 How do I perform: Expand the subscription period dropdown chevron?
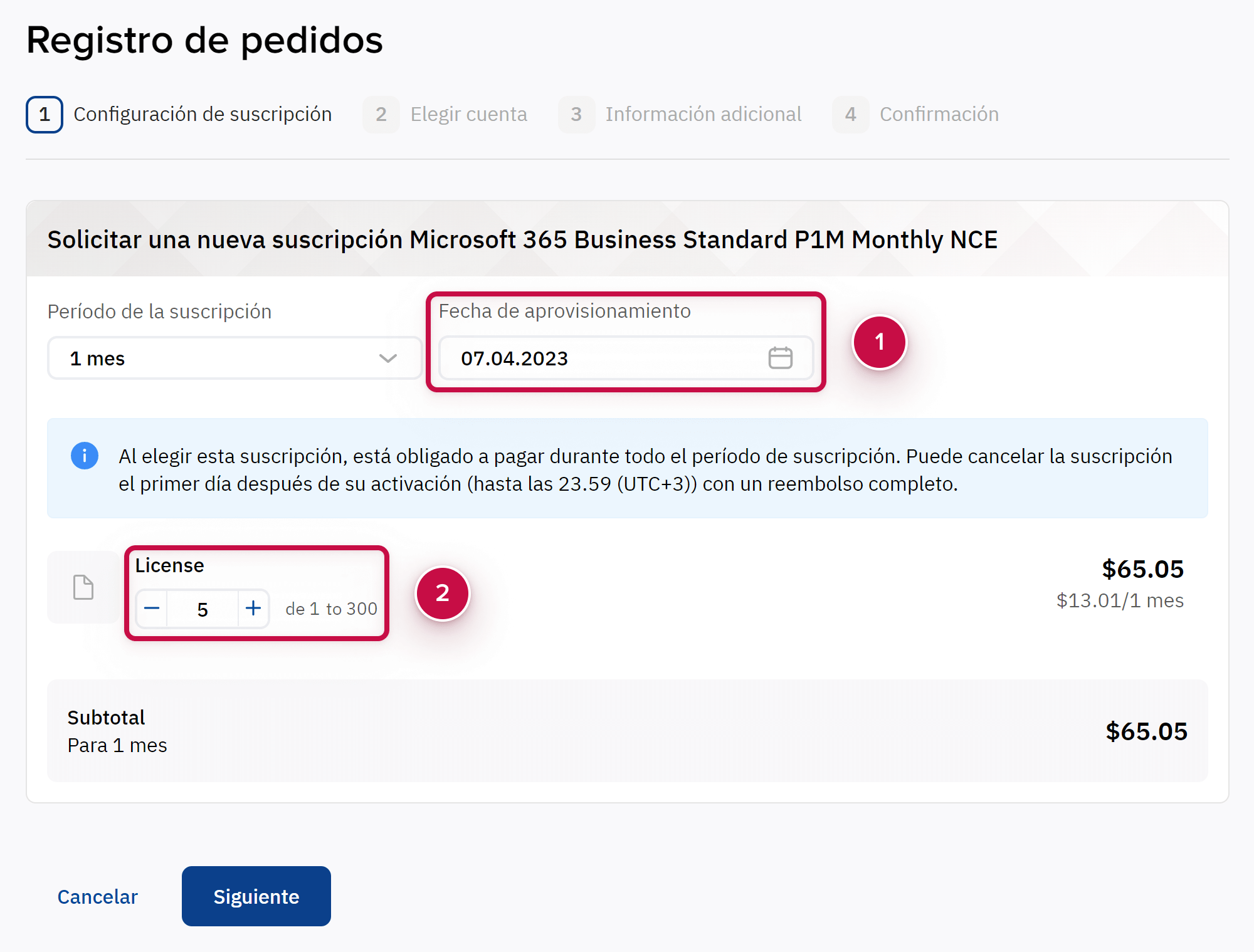click(x=388, y=358)
